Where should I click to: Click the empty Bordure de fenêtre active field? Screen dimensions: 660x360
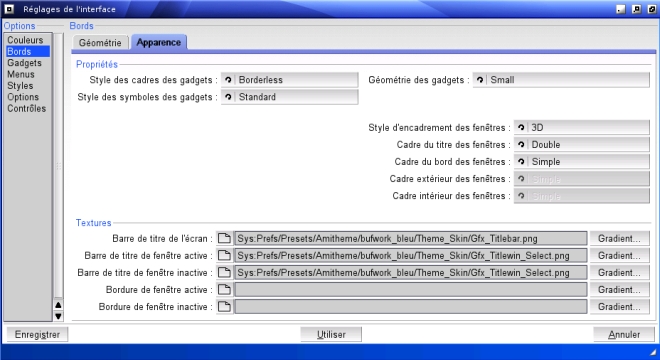(410, 290)
